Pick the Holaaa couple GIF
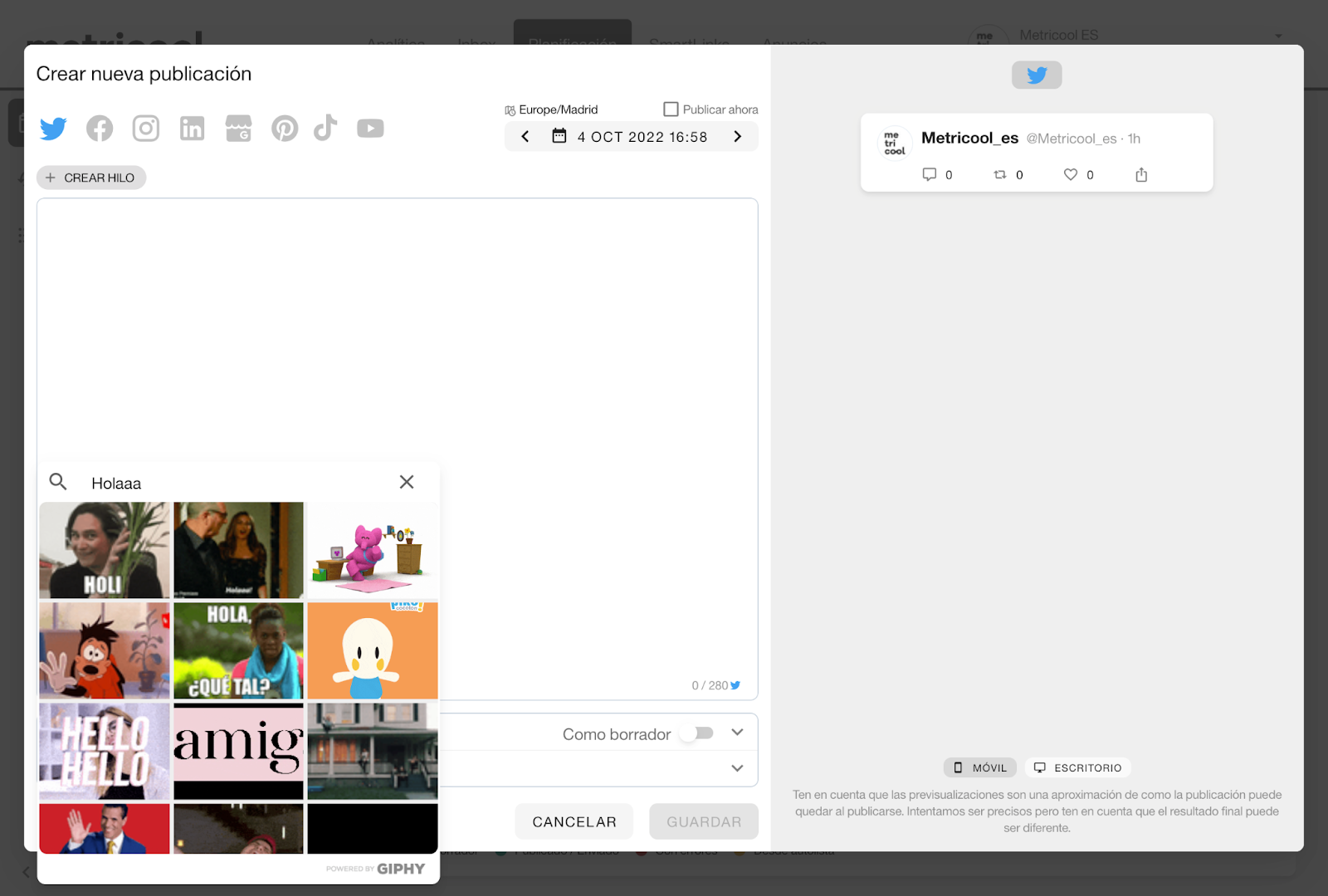The image size is (1328, 896). (x=238, y=550)
